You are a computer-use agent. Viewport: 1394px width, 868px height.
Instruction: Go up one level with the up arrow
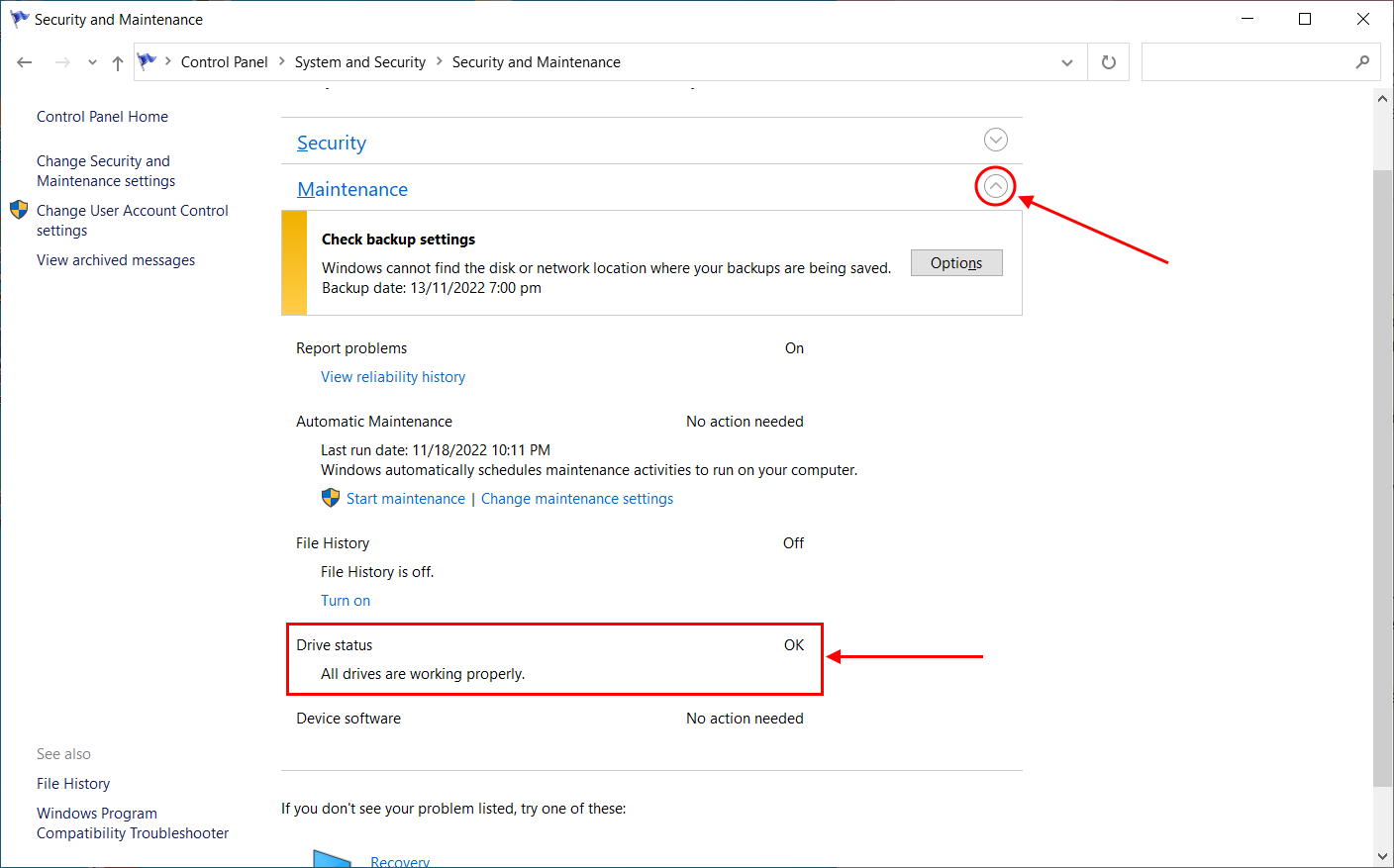[x=118, y=62]
